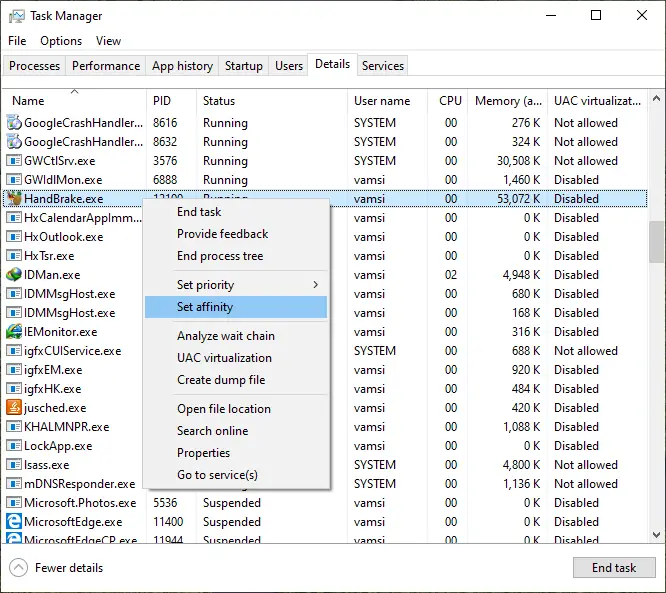Choose End task in context menu
The height and width of the screenshot is (593, 666).
236,212
